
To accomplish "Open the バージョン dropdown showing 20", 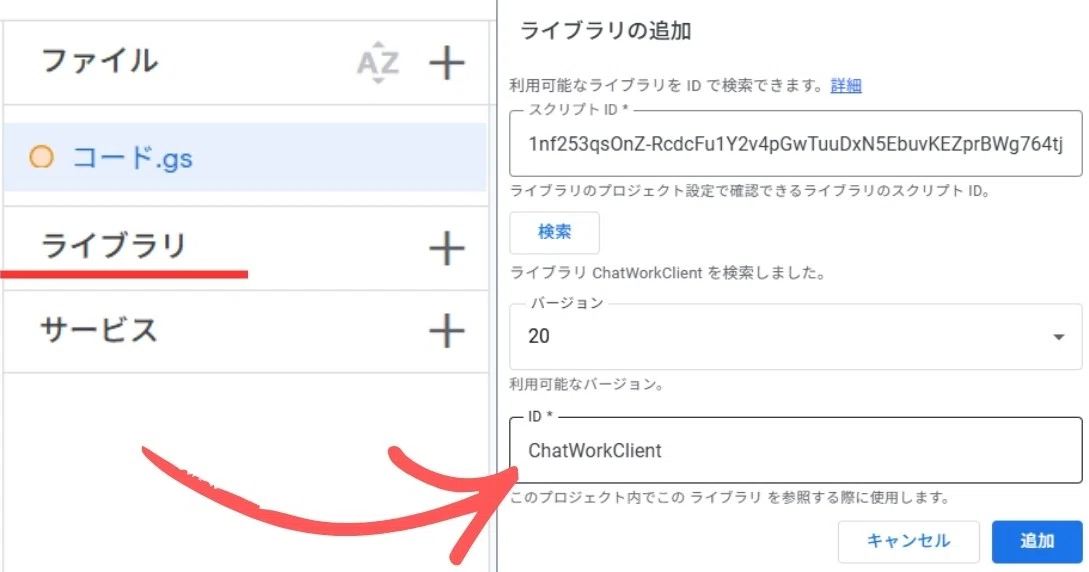I will coord(780,337).
